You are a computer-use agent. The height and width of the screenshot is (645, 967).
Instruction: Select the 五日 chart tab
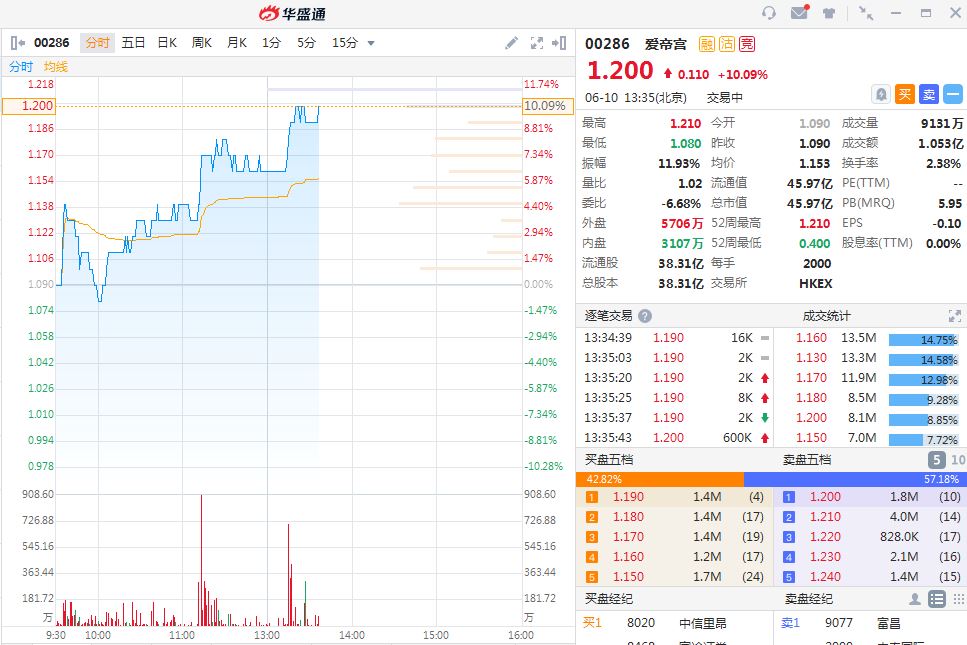(x=133, y=43)
